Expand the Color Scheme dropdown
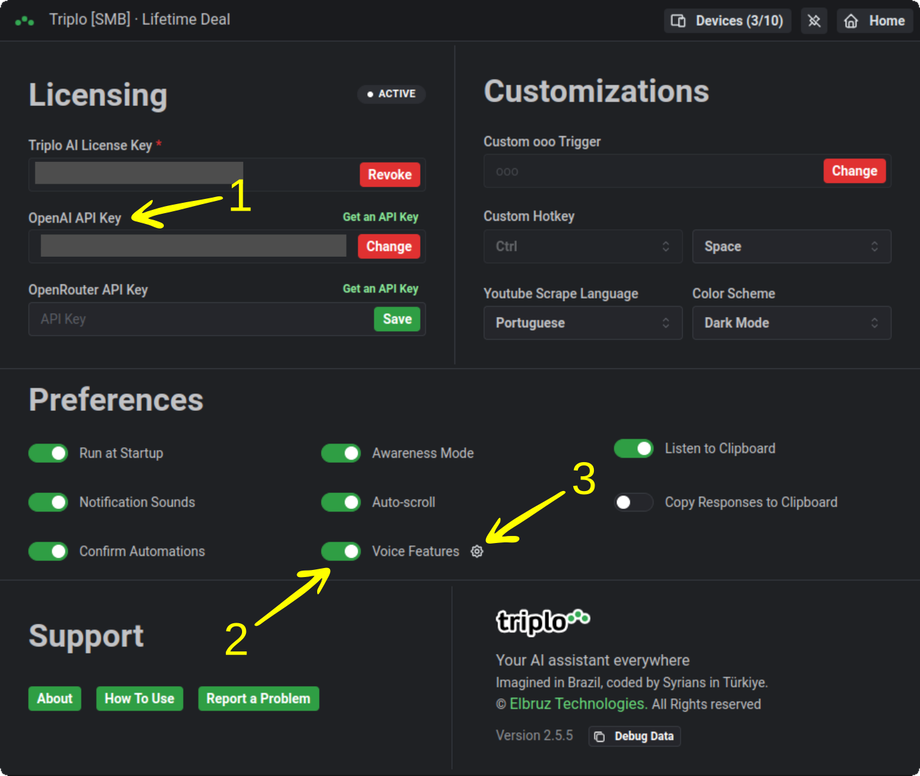 tap(791, 323)
